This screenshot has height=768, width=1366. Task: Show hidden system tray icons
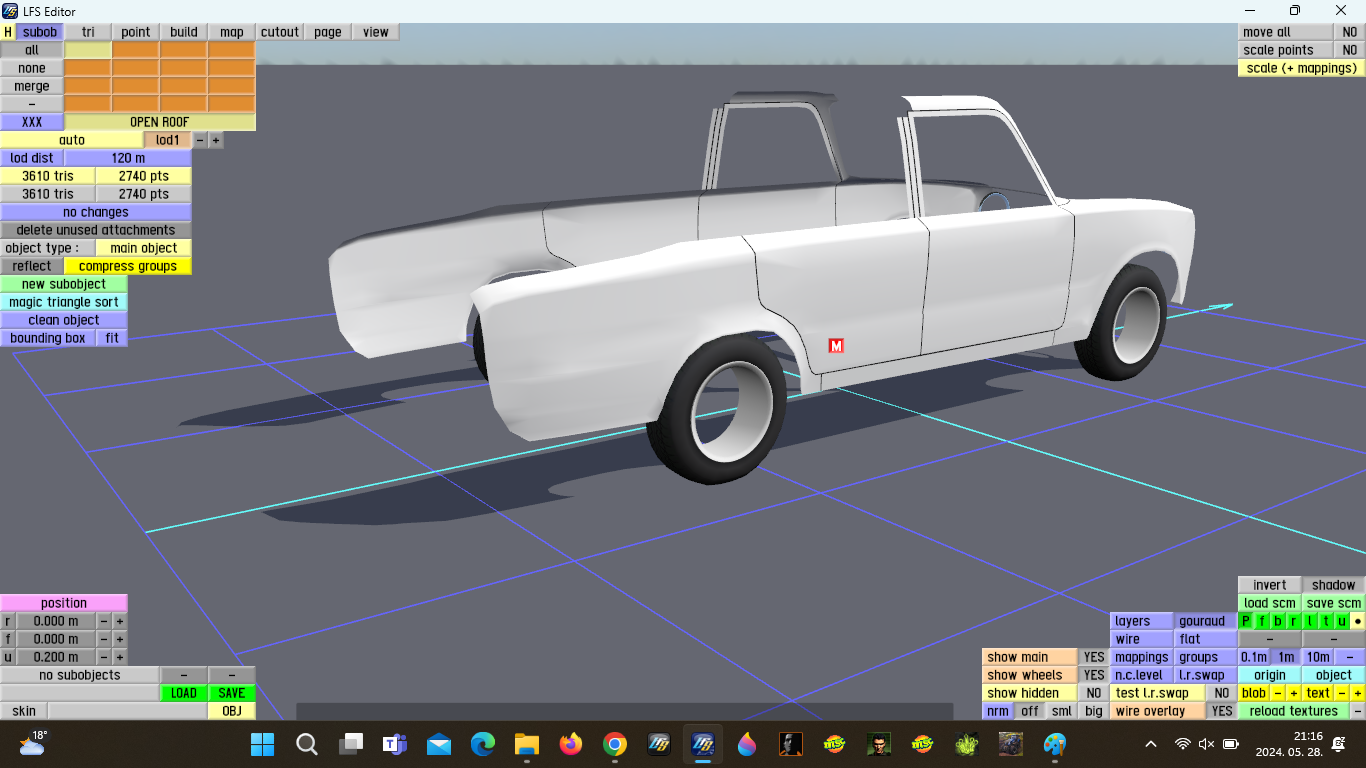[x=1151, y=744]
